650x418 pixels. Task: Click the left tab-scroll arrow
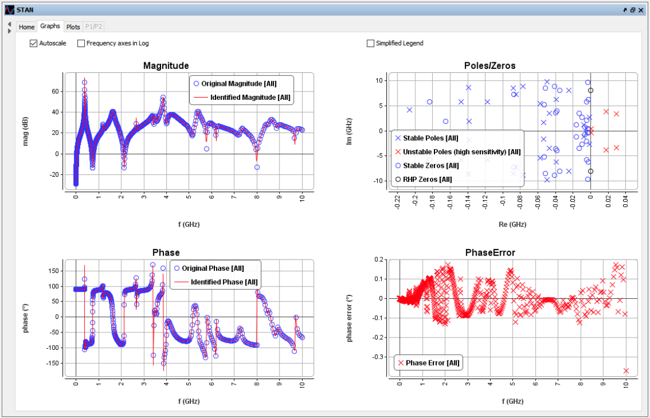[x=10, y=24]
